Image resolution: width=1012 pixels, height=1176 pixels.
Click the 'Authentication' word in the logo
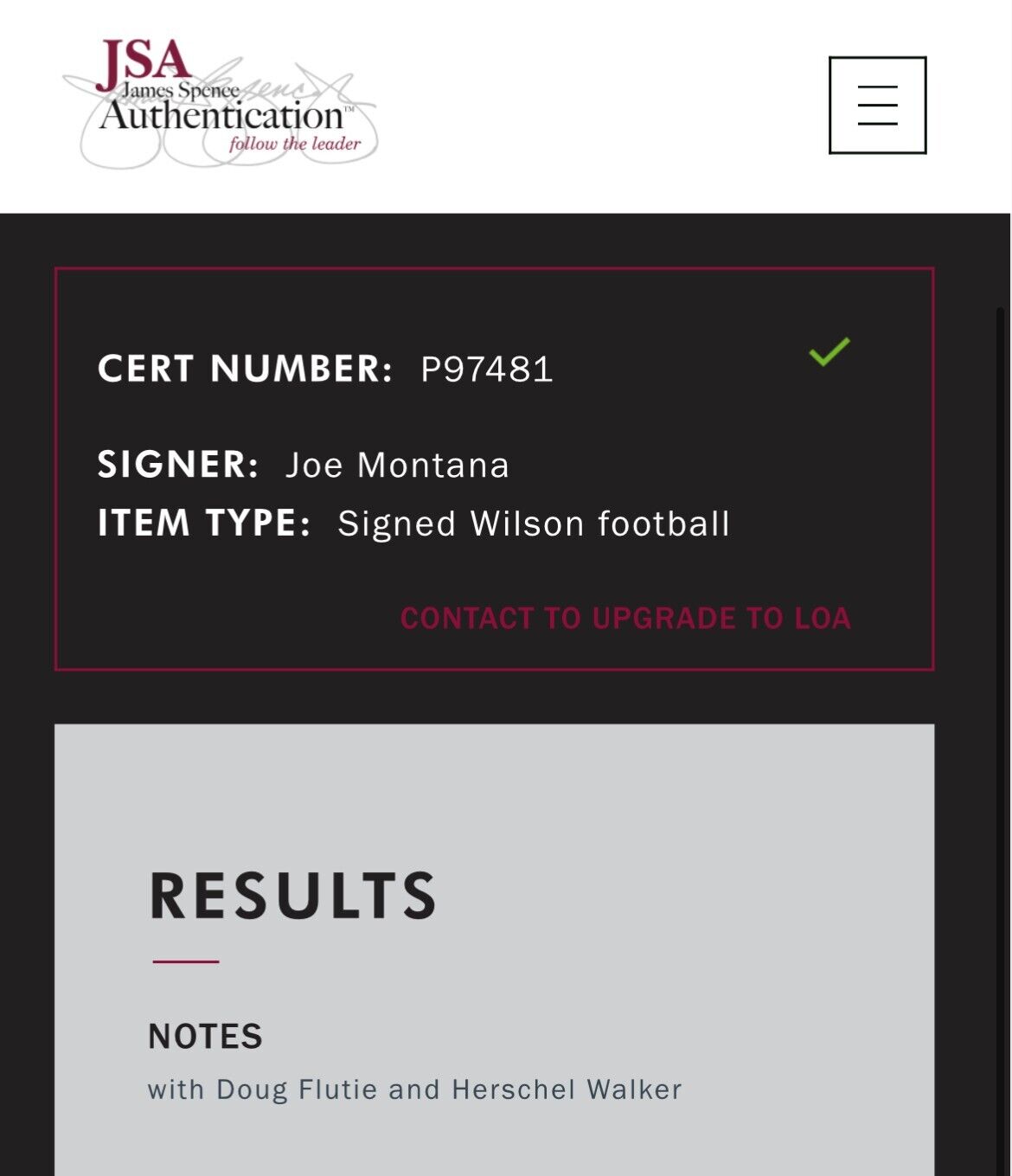(x=221, y=116)
